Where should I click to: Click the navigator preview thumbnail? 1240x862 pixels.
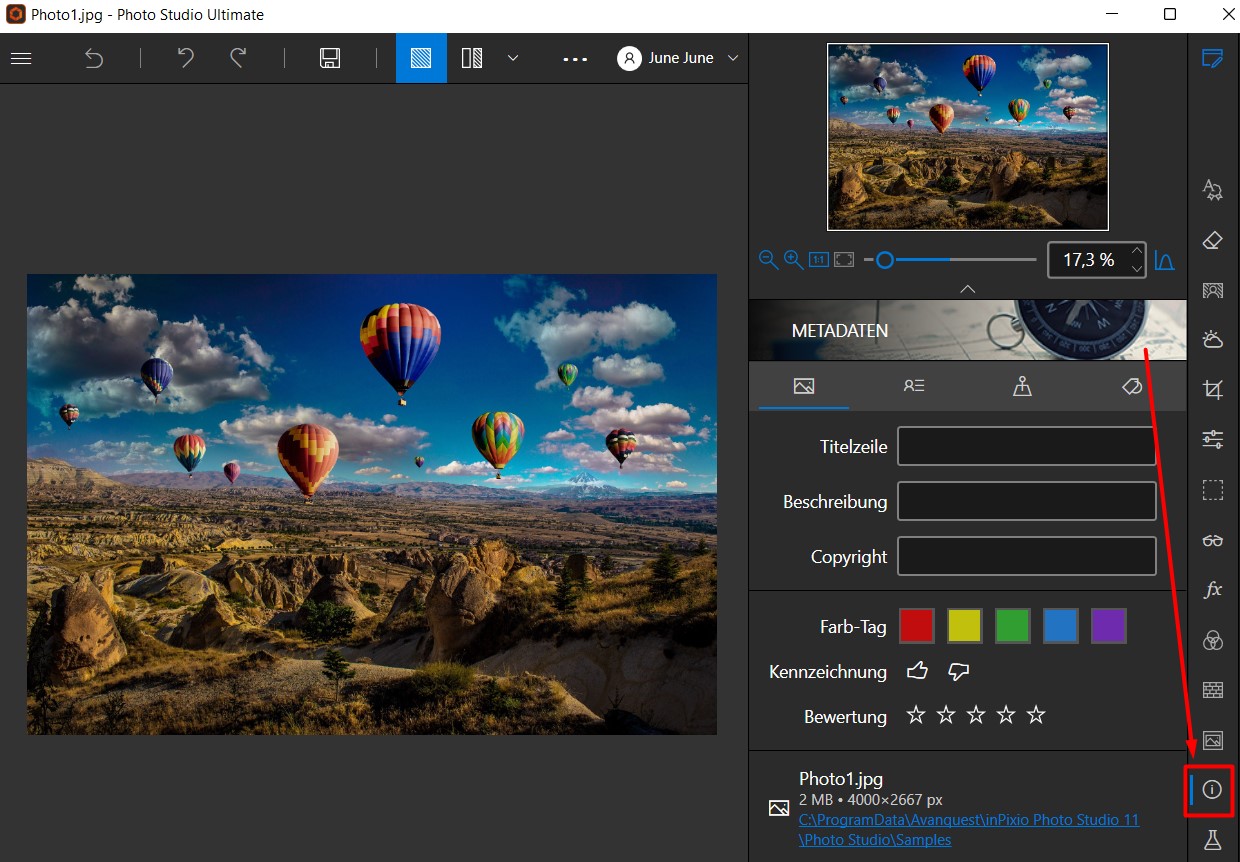(968, 137)
